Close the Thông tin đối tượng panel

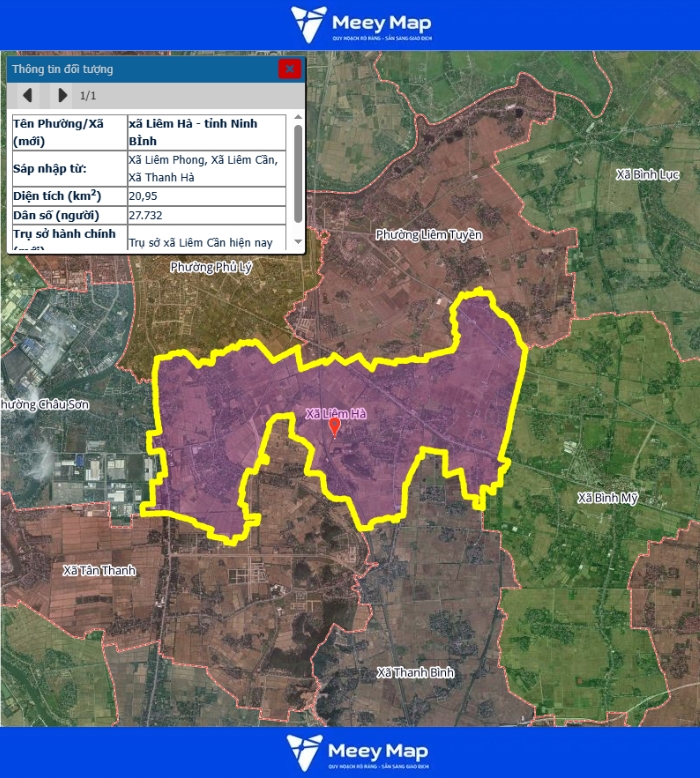pos(289,69)
